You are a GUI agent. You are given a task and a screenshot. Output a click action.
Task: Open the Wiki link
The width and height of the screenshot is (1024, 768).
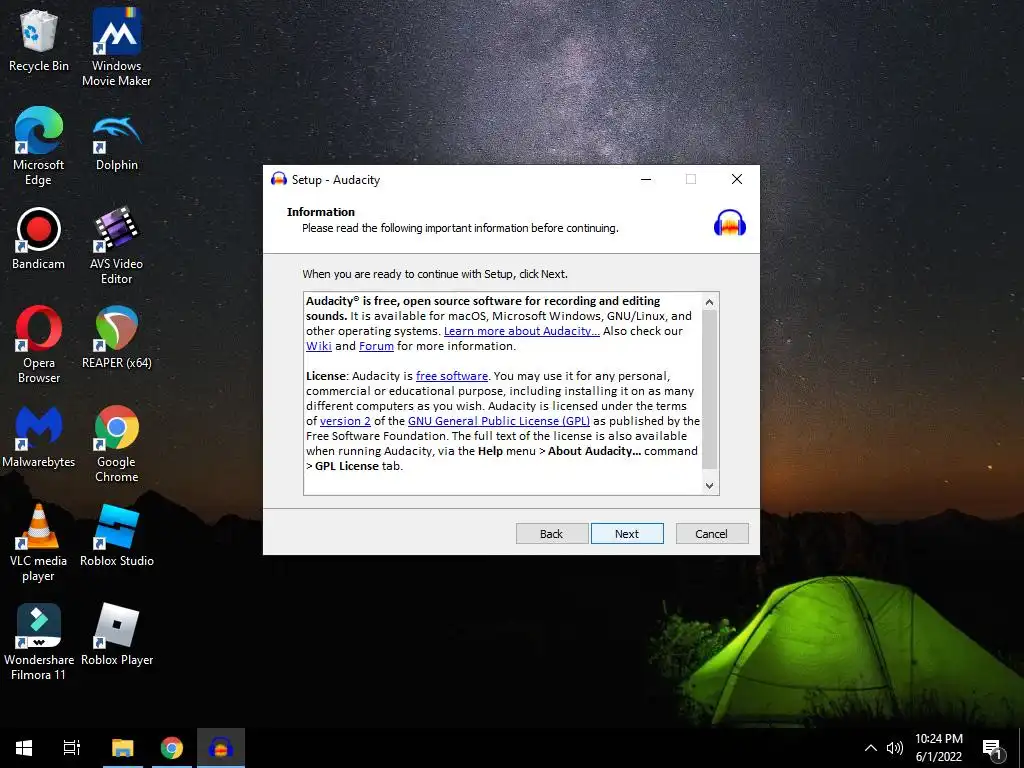pos(319,346)
